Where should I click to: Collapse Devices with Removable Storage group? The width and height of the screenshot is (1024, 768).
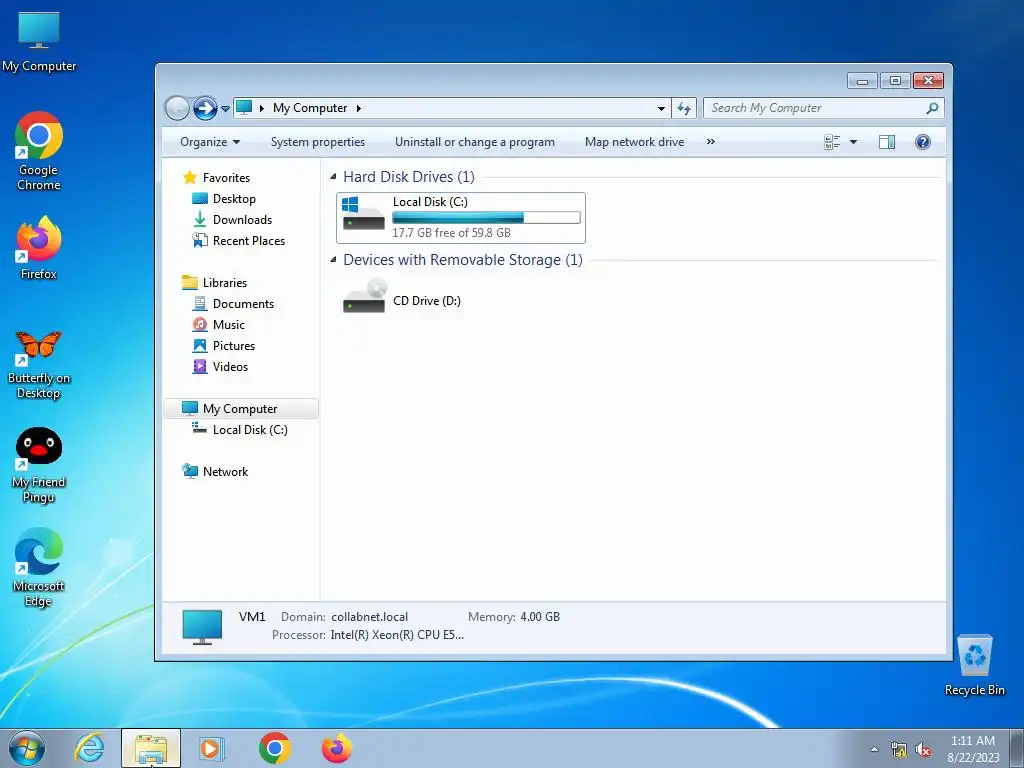[334, 259]
